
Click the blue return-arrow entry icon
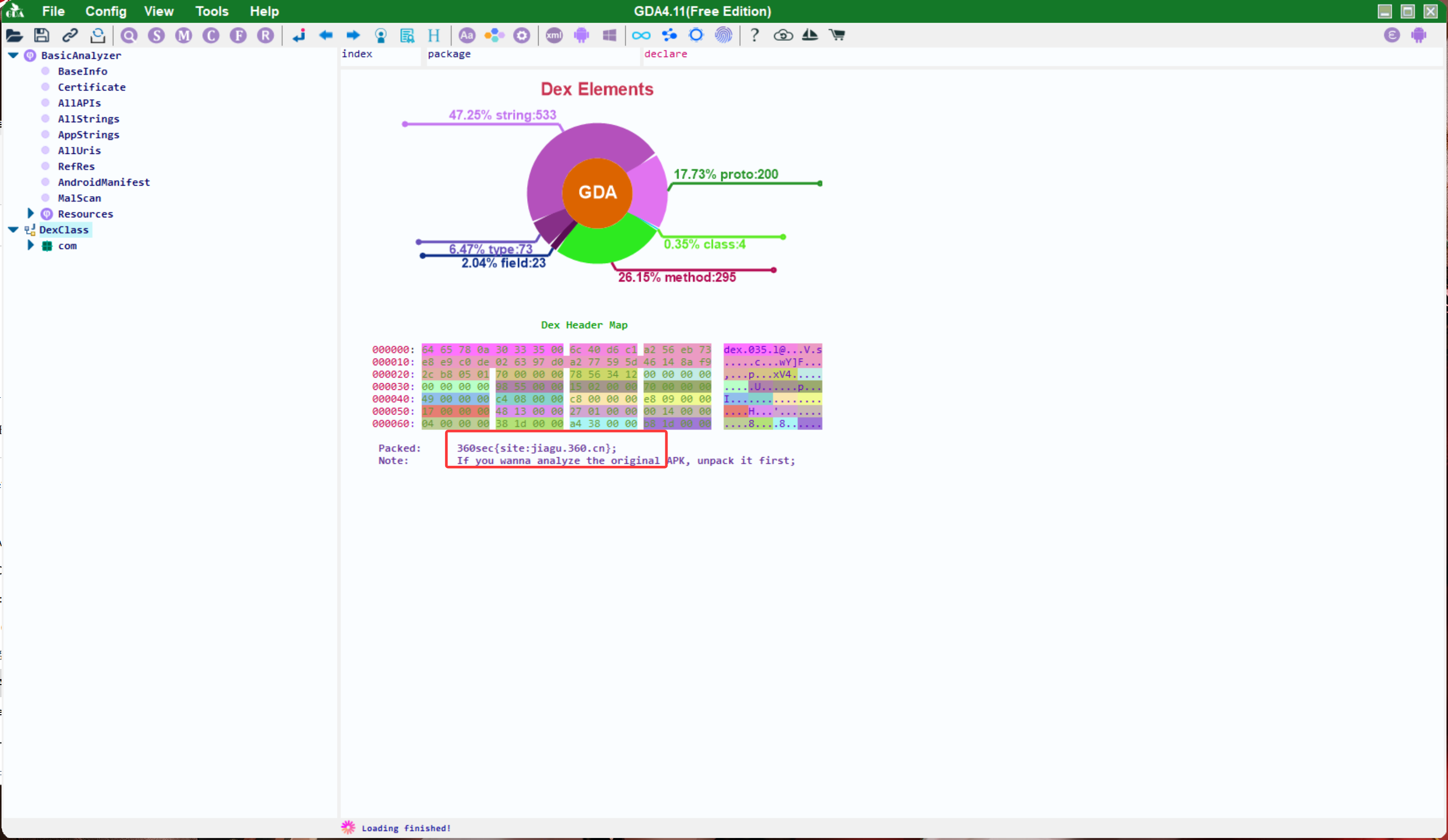(299, 36)
